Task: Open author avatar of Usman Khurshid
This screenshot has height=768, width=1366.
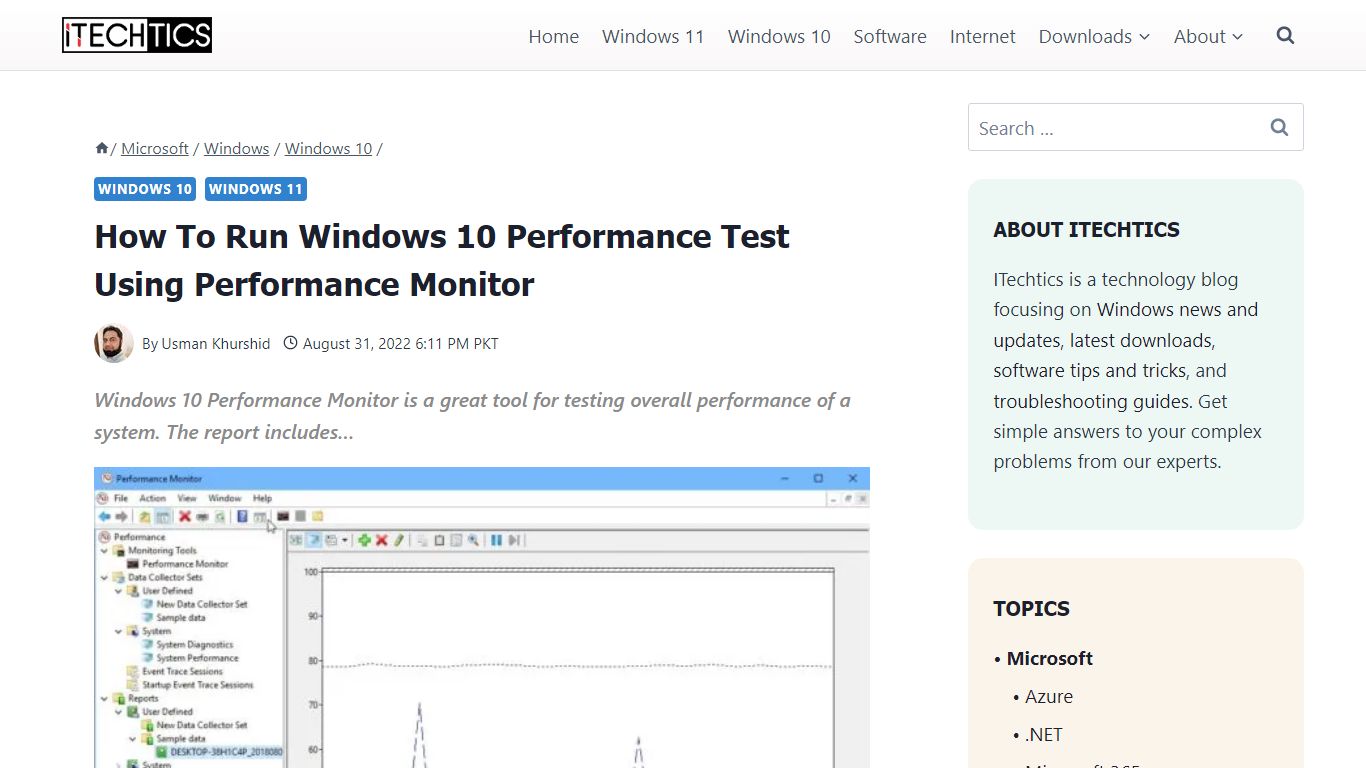Action: pyautogui.click(x=114, y=343)
